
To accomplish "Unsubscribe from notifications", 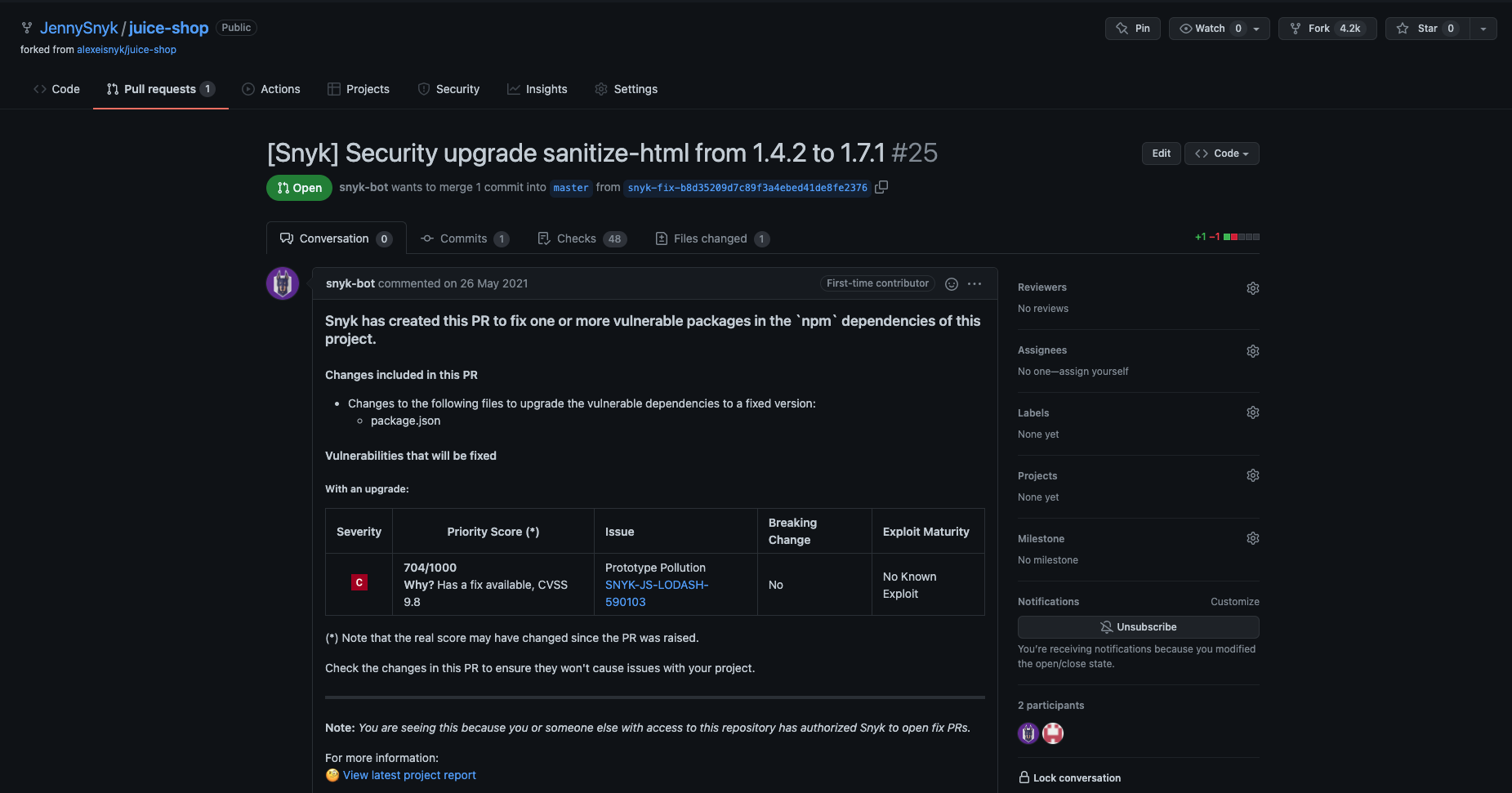I will click(1138, 627).
